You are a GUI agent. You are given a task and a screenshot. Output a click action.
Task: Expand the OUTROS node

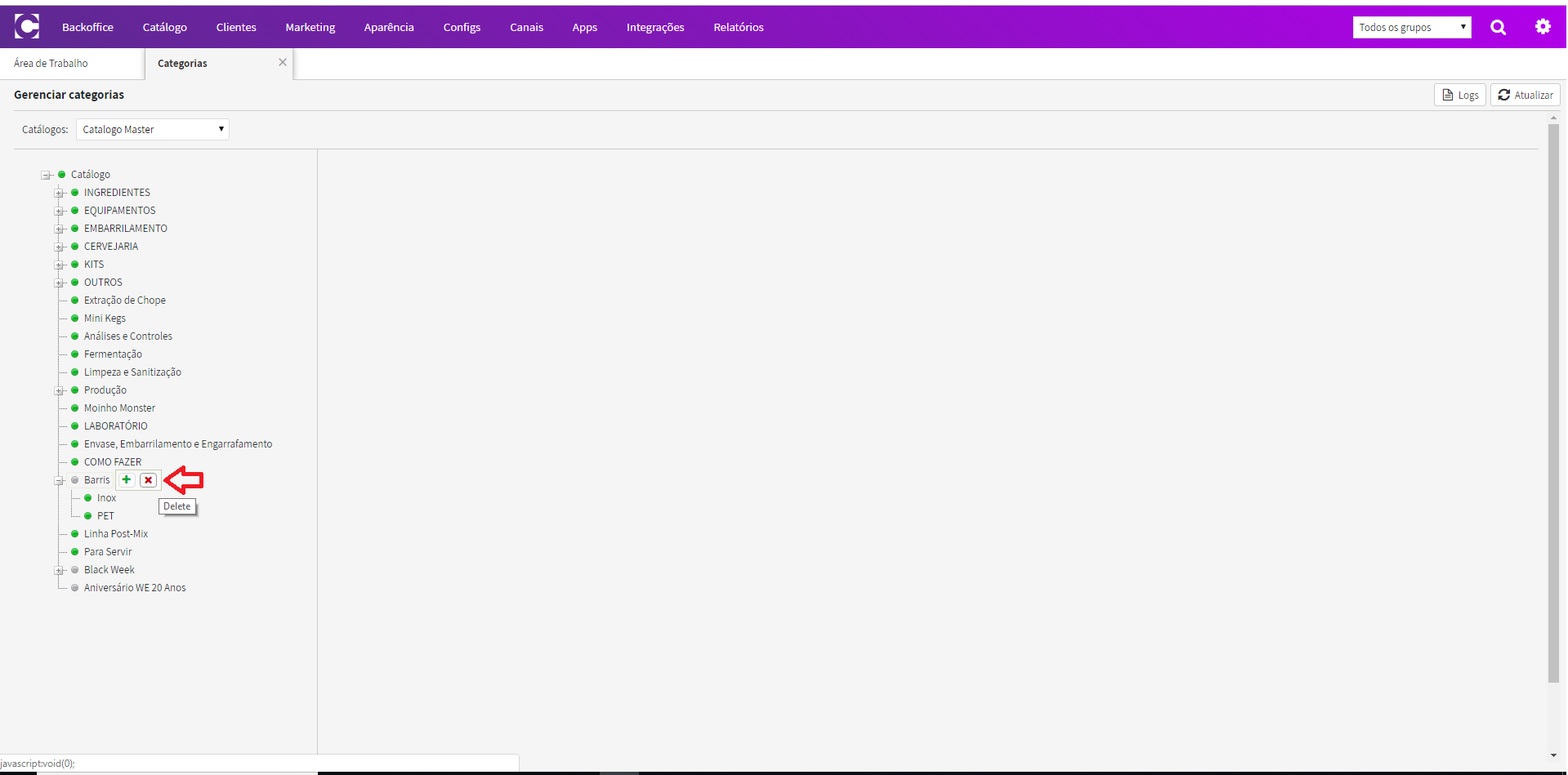tap(59, 283)
